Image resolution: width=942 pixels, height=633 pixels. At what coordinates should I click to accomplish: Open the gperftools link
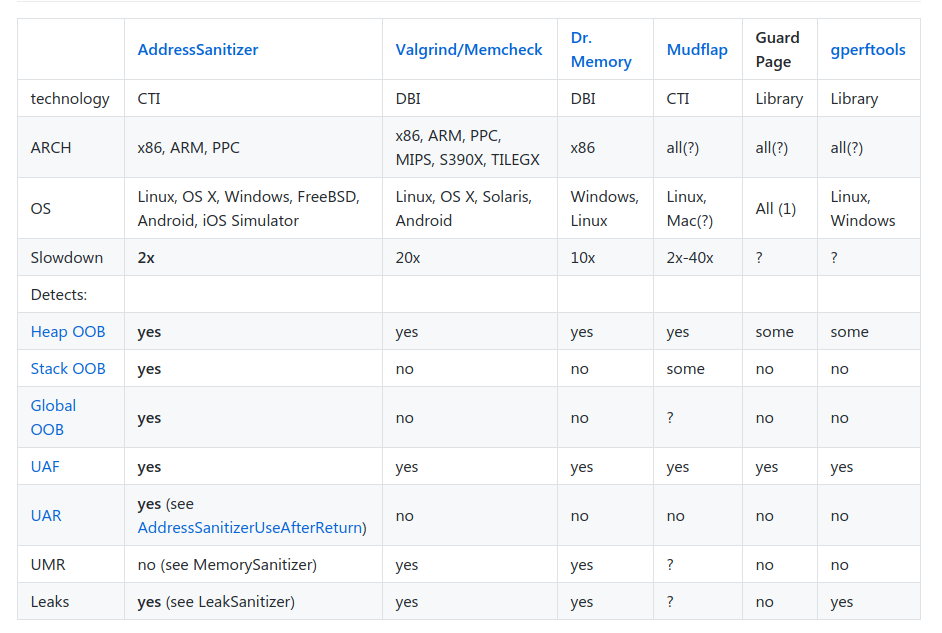pyautogui.click(x=868, y=50)
